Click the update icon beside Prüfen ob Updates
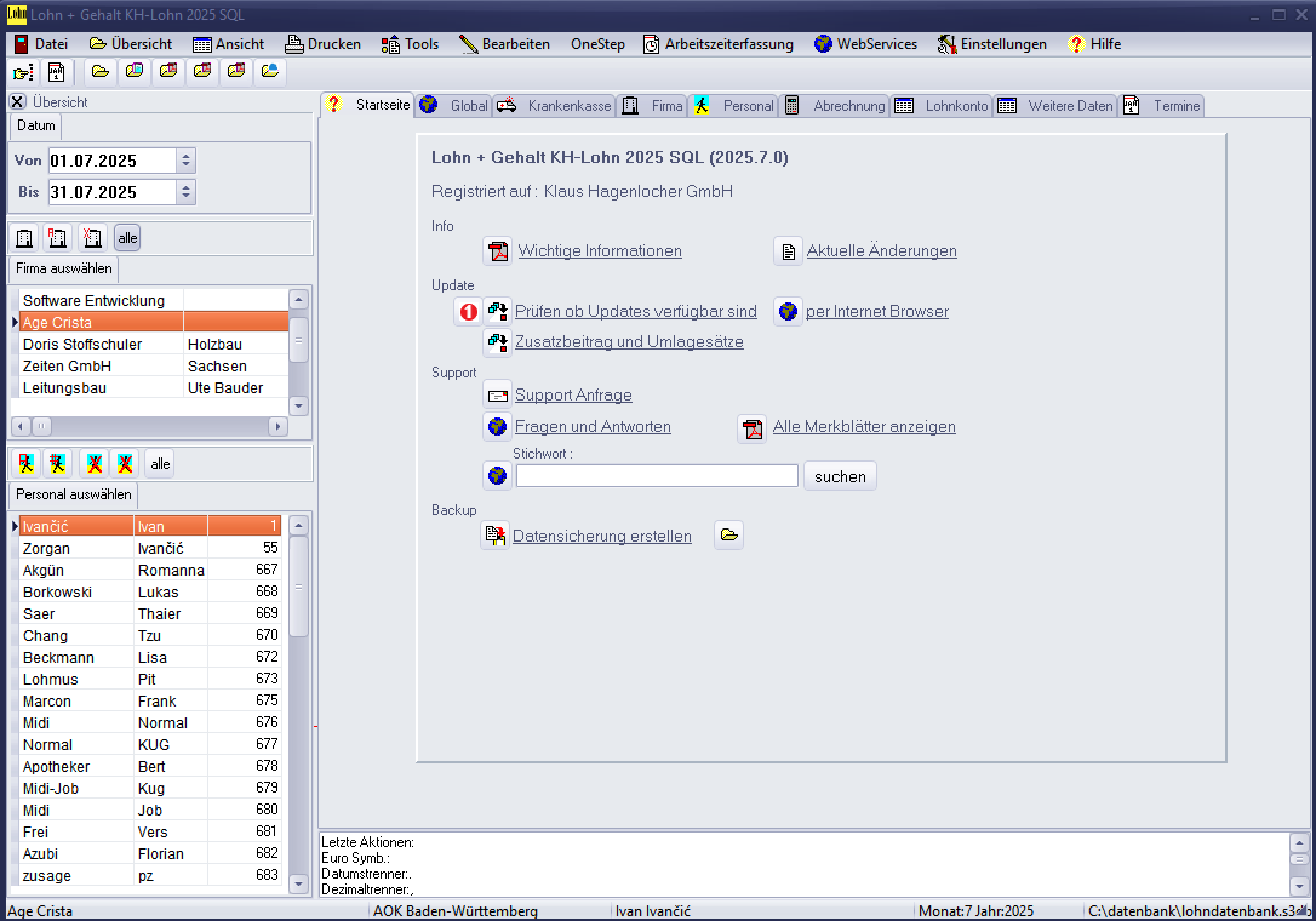Viewport: 1316px width, 921px height. pos(497,312)
